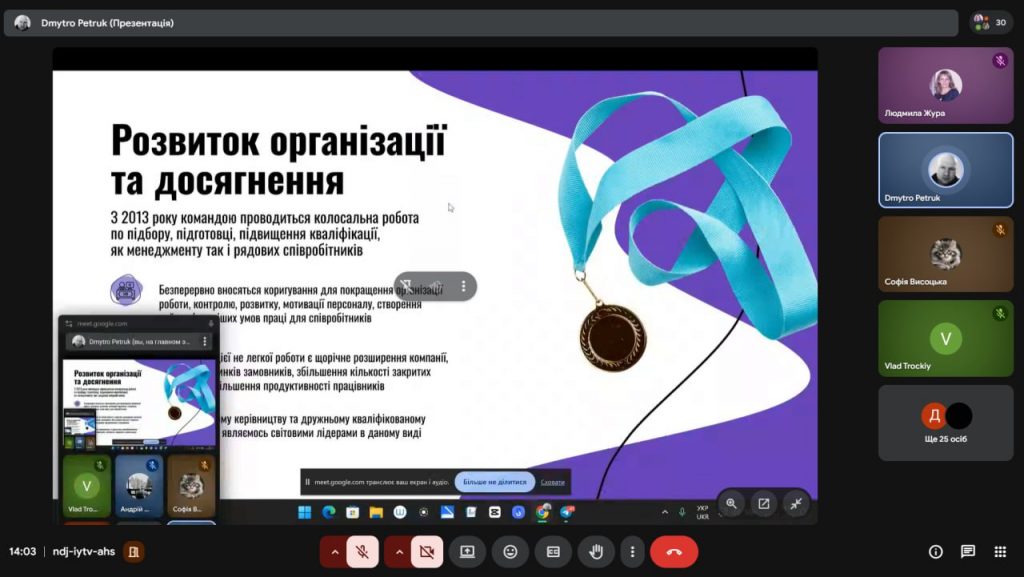Screen dimensions: 1024x577
Task: Show the participants list with 30 people
Action: tap(990, 22)
